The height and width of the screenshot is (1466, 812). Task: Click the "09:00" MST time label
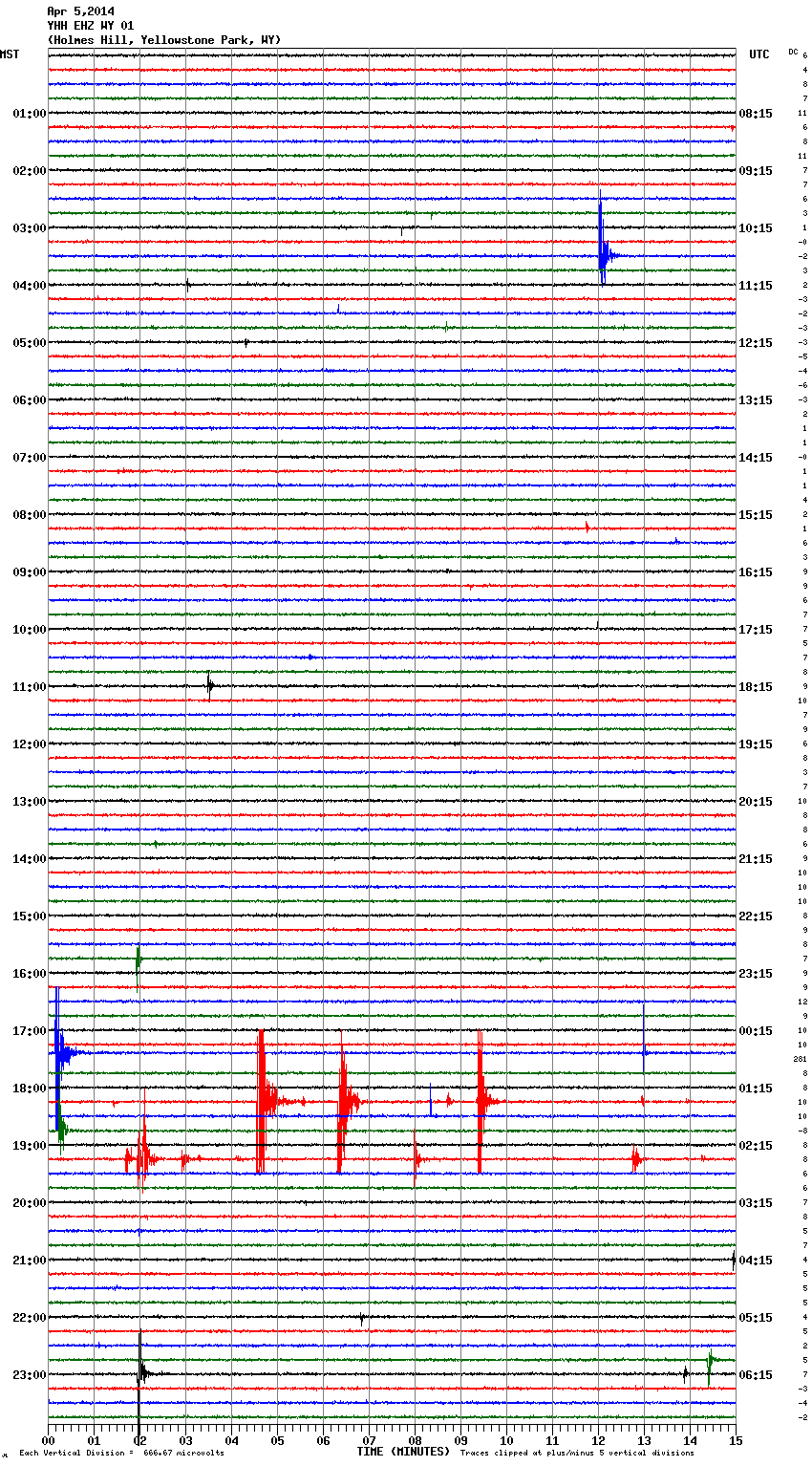tap(30, 572)
